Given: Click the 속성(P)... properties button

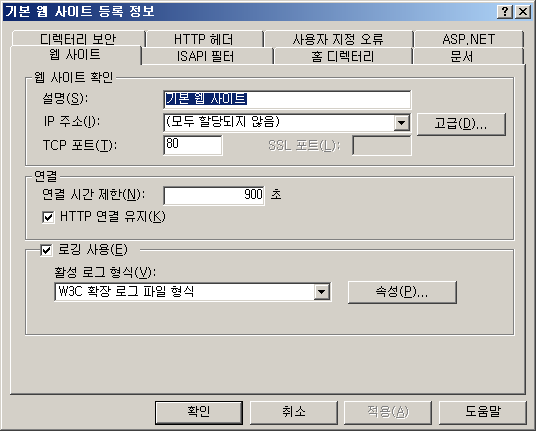Looking at the screenshot, I should [x=402, y=292].
